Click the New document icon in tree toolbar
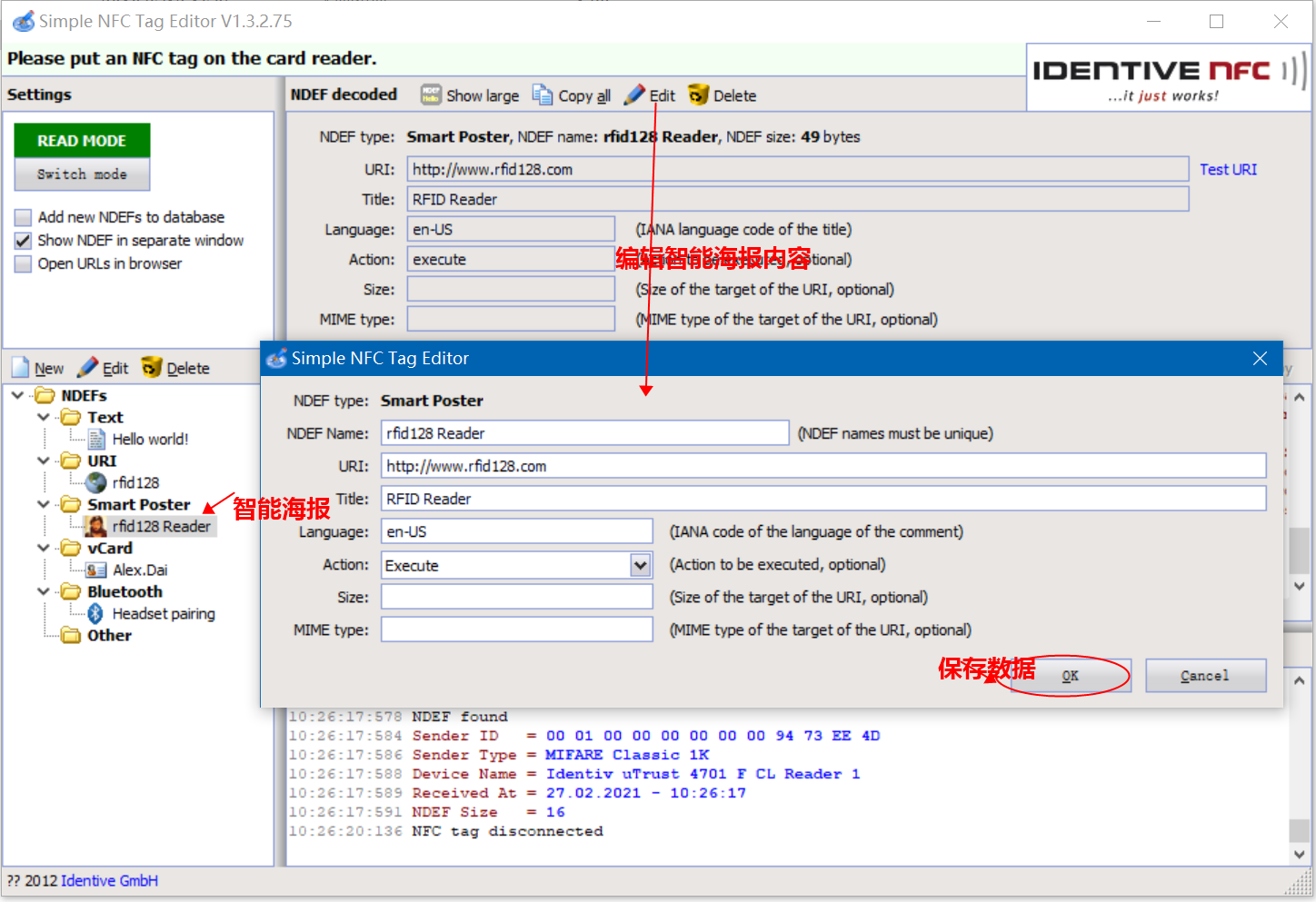This screenshot has height=902, width=1316. coord(21,368)
